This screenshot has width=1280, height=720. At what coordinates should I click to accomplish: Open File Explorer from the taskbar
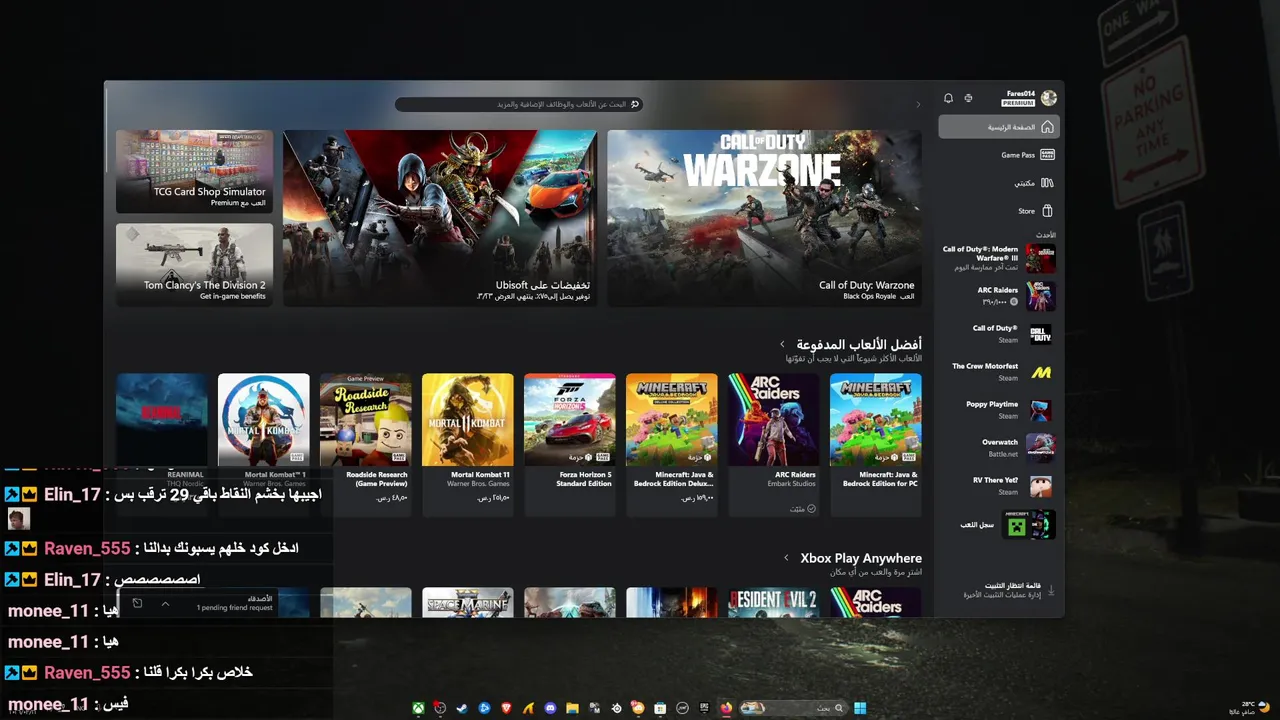pyautogui.click(x=572, y=708)
